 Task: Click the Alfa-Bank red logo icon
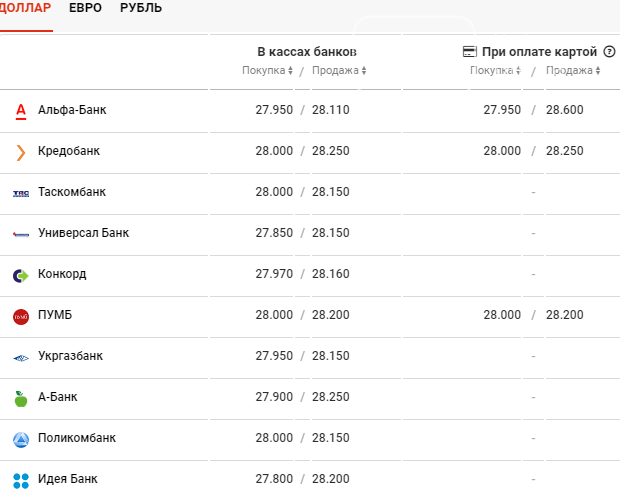pos(21,112)
